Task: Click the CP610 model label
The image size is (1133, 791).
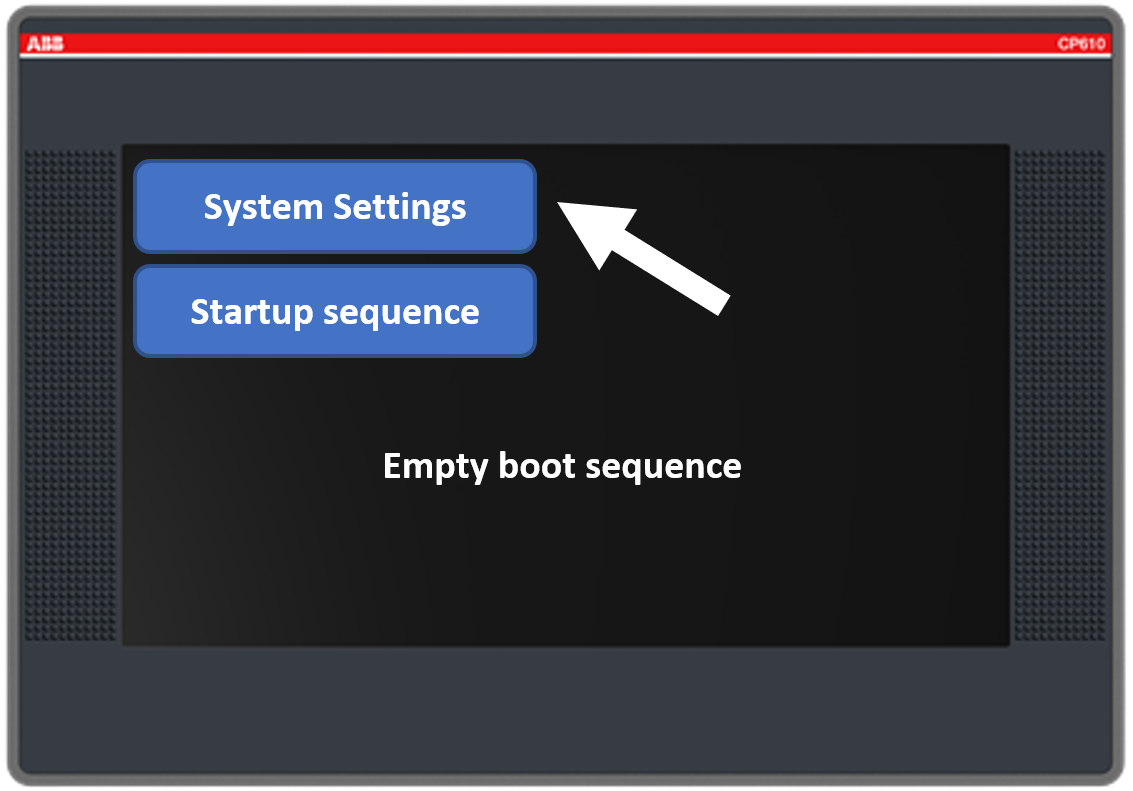Action: 1081,44
